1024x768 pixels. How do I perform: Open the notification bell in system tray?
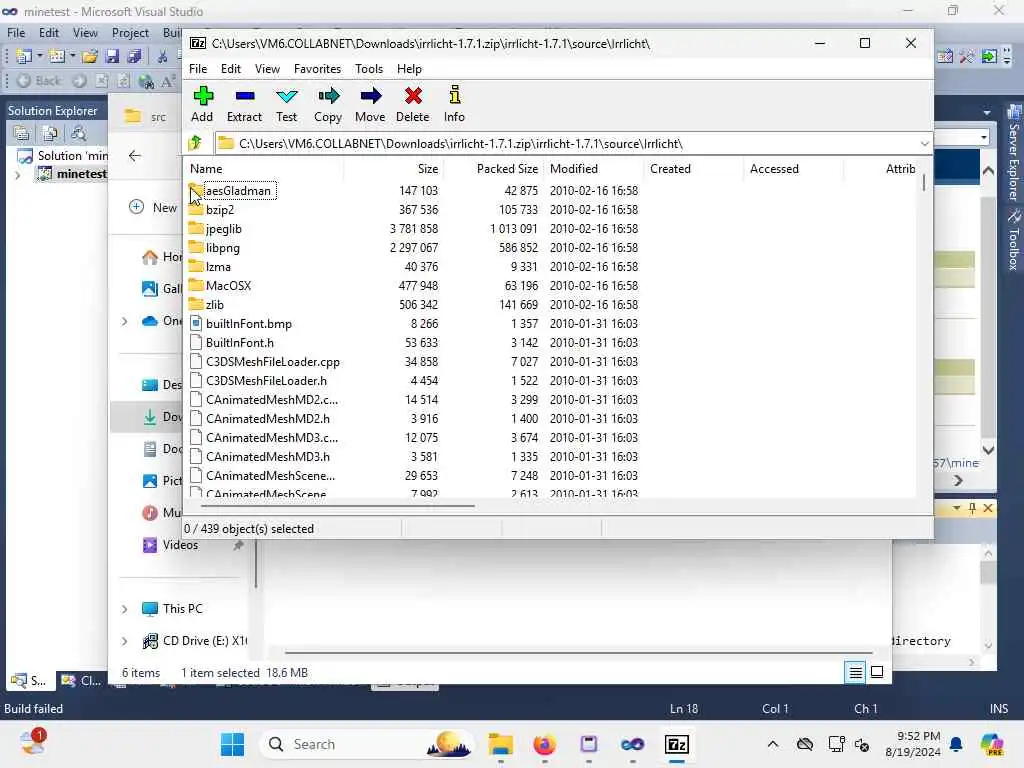(x=956, y=744)
